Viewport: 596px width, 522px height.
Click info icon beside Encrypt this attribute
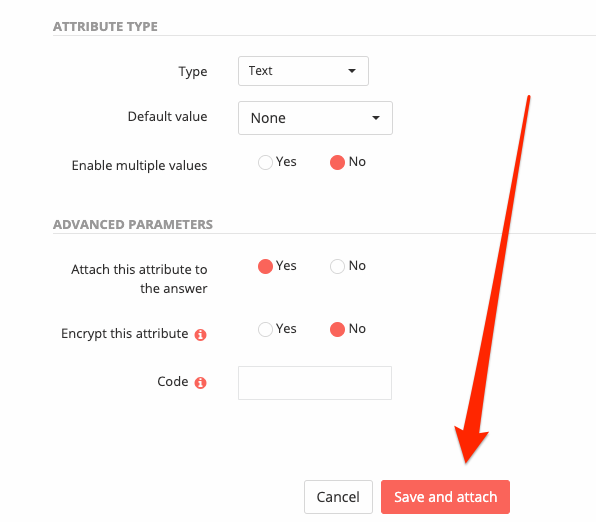200,335
